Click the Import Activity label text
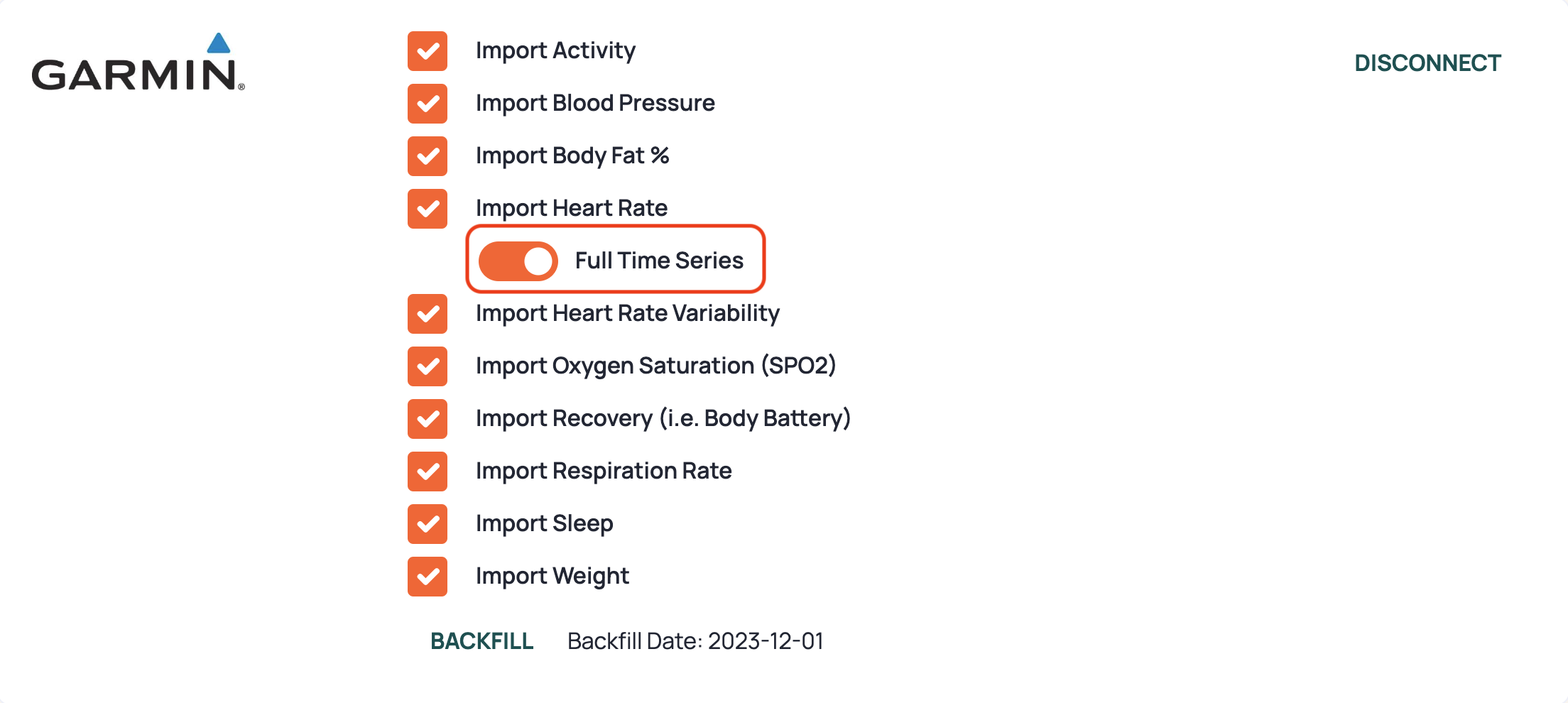Viewport: 1568px width, 703px height. pyautogui.click(x=555, y=51)
